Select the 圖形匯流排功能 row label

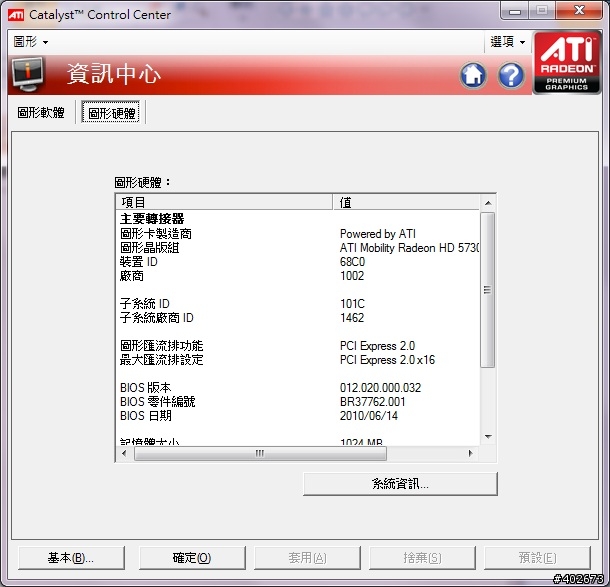[161, 346]
